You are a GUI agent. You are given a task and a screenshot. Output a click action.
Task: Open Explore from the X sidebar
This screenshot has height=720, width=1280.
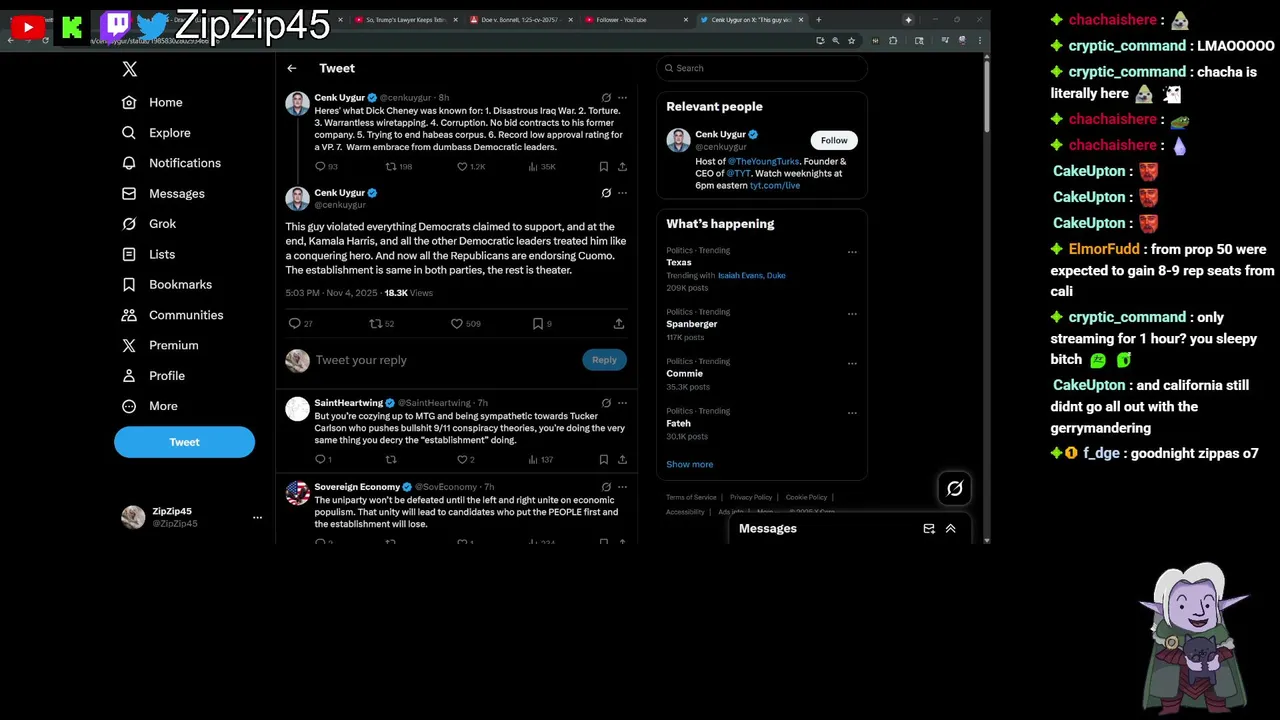[156, 133]
